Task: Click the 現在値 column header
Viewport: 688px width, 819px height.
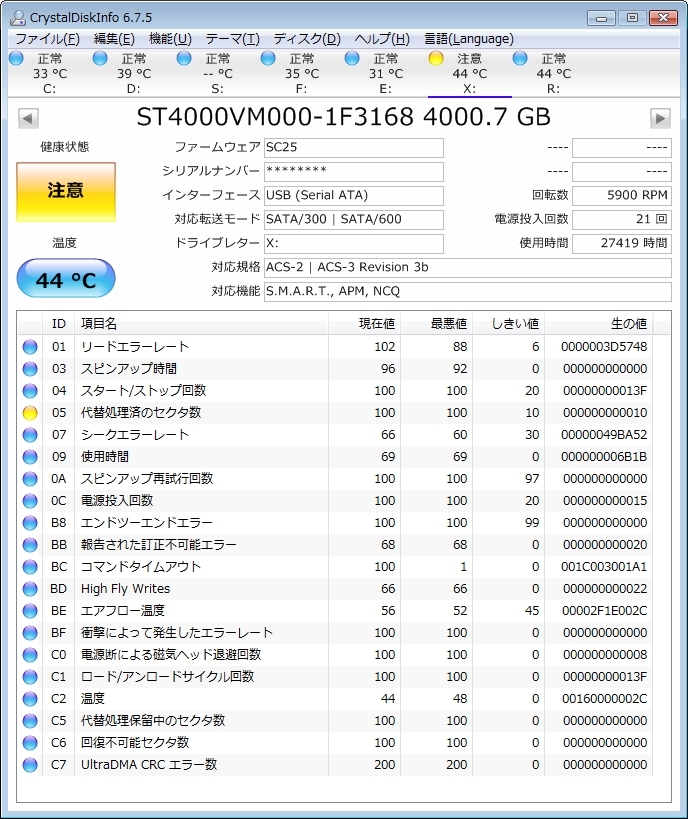Action: 364,324
